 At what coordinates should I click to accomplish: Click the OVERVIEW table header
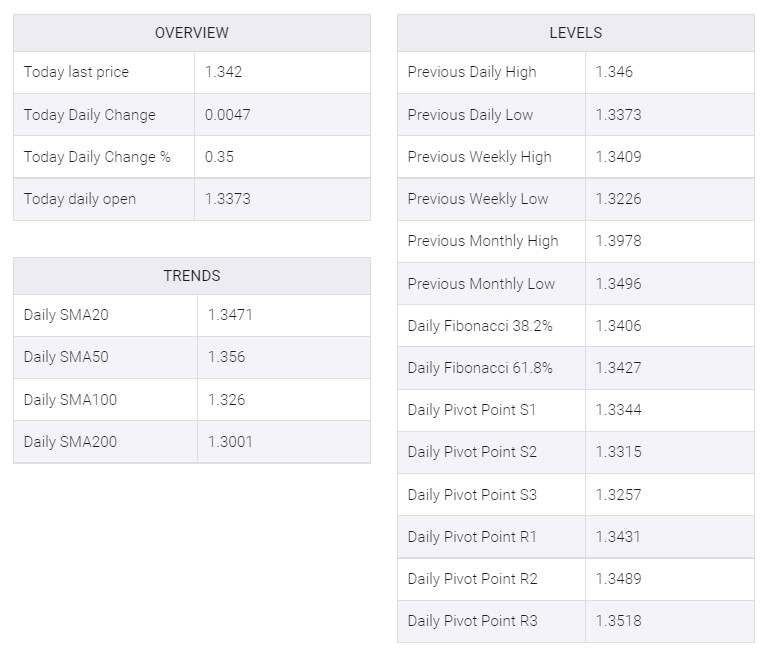[x=191, y=33]
